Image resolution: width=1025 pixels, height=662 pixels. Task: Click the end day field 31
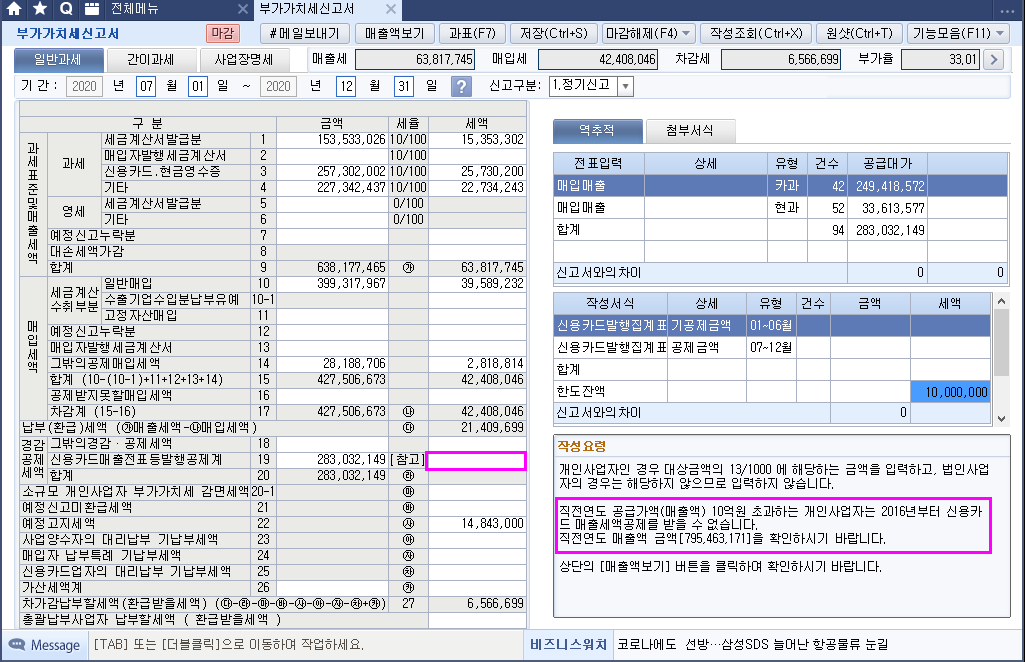(403, 86)
